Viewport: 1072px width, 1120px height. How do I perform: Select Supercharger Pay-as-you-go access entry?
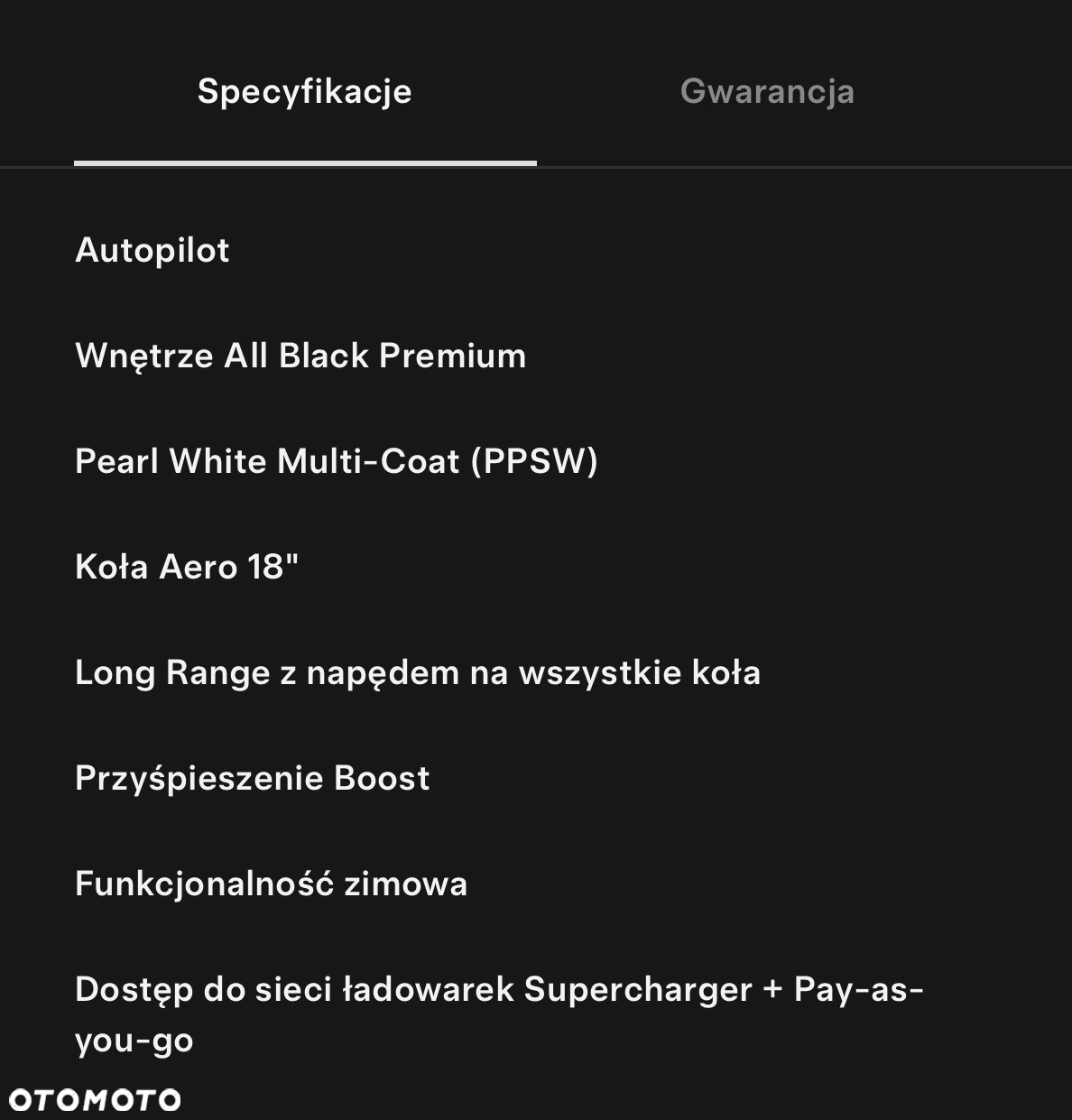pyautogui.click(x=499, y=1014)
